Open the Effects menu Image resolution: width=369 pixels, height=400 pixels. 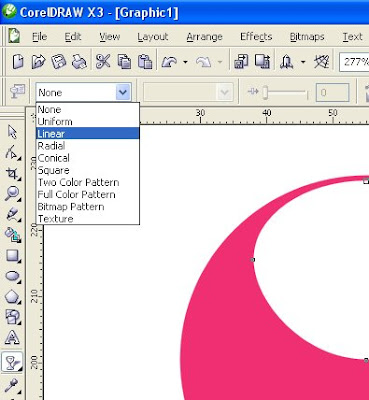click(x=256, y=37)
